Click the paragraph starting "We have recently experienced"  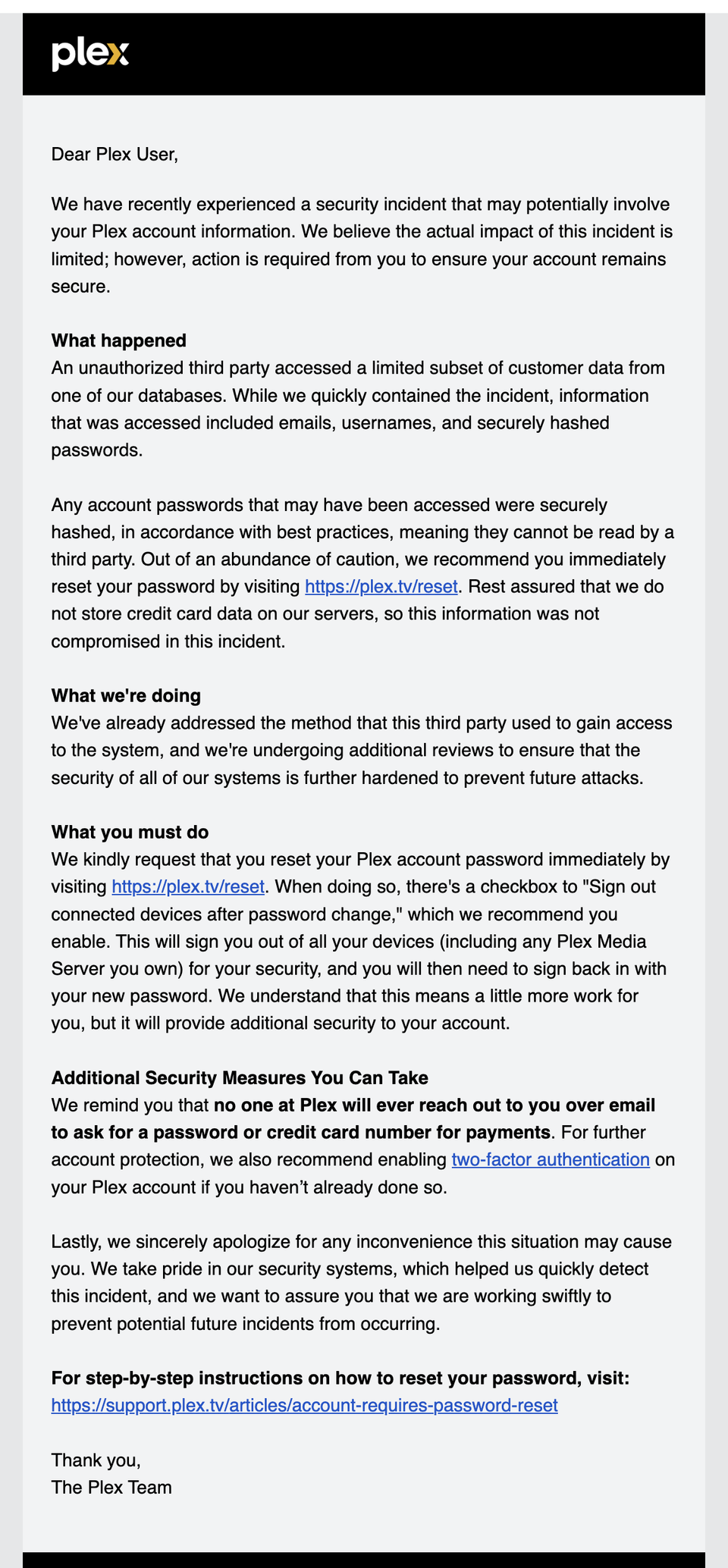(362, 245)
